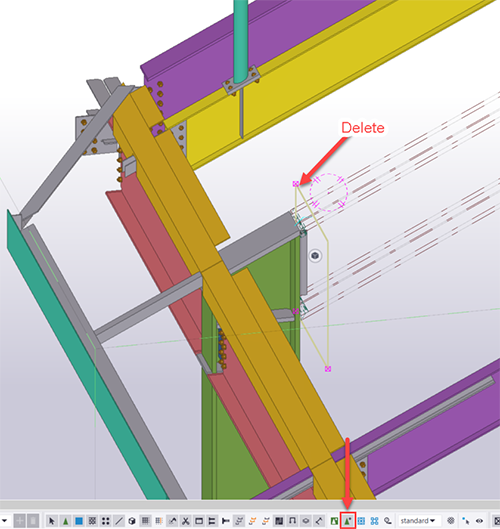Toggle the eye visibility icon
The width and height of the screenshot is (500, 529).
(x=479, y=521)
